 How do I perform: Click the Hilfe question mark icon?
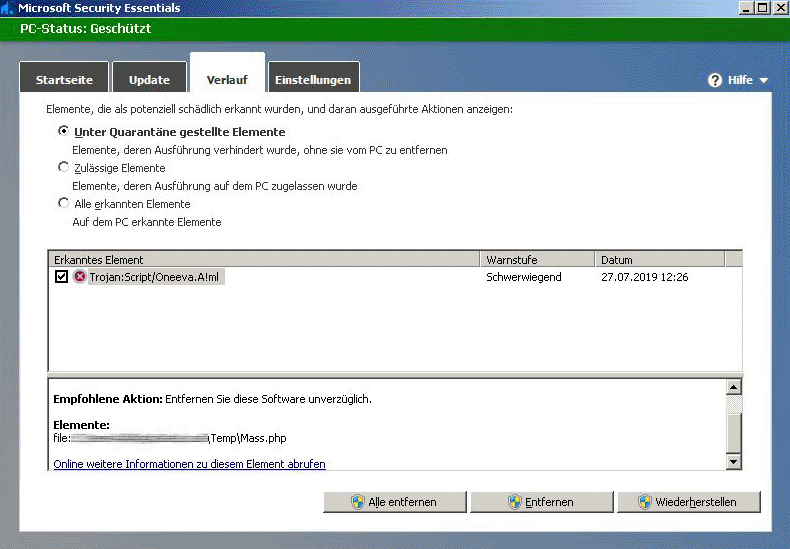pyautogui.click(x=714, y=80)
